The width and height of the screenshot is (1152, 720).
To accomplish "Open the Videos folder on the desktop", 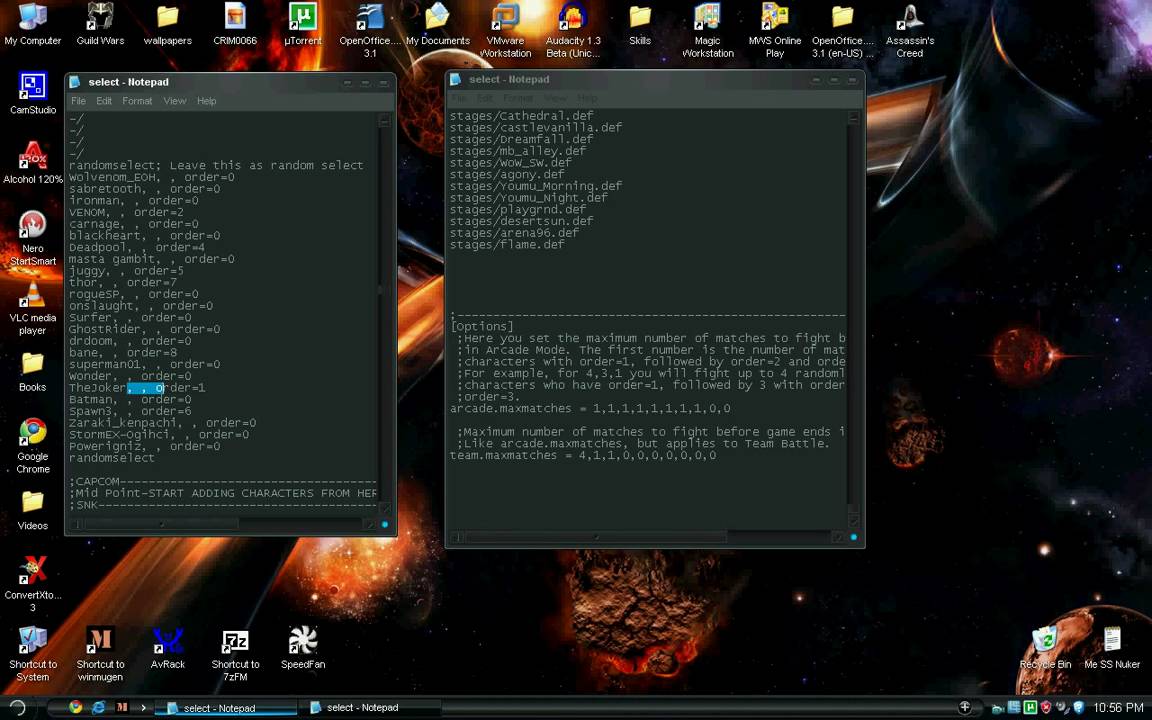I will pyautogui.click(x=32, y=510).
